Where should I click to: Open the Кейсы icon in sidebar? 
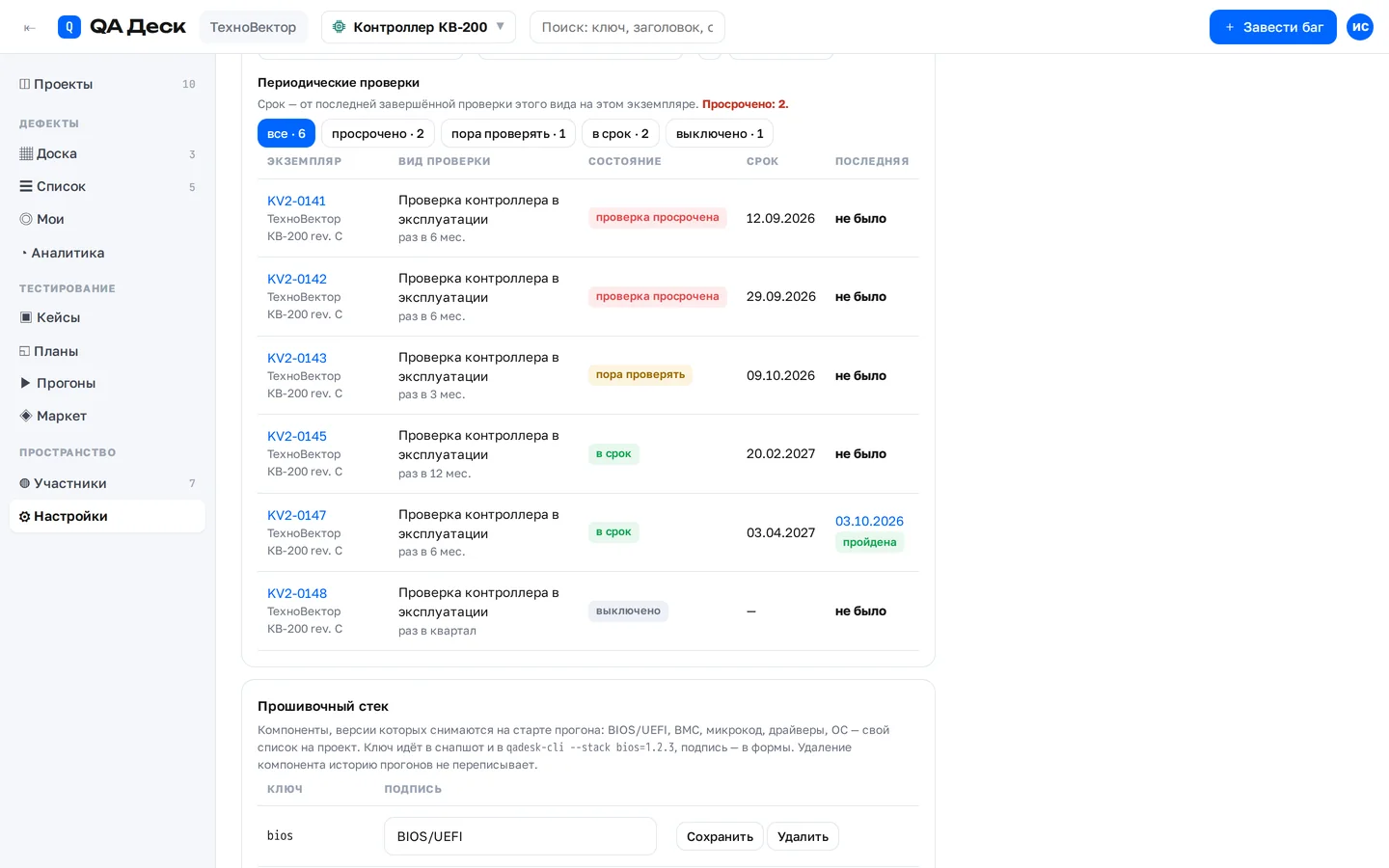[x=26, y=317]
